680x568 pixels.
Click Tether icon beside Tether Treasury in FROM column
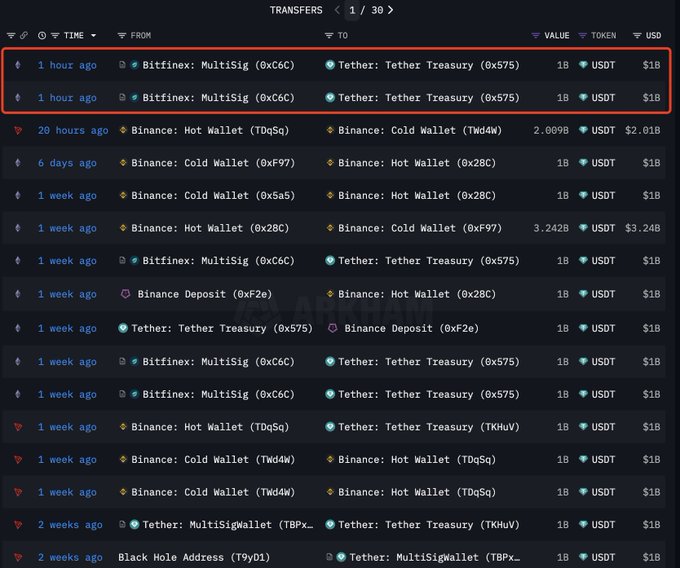123,328
